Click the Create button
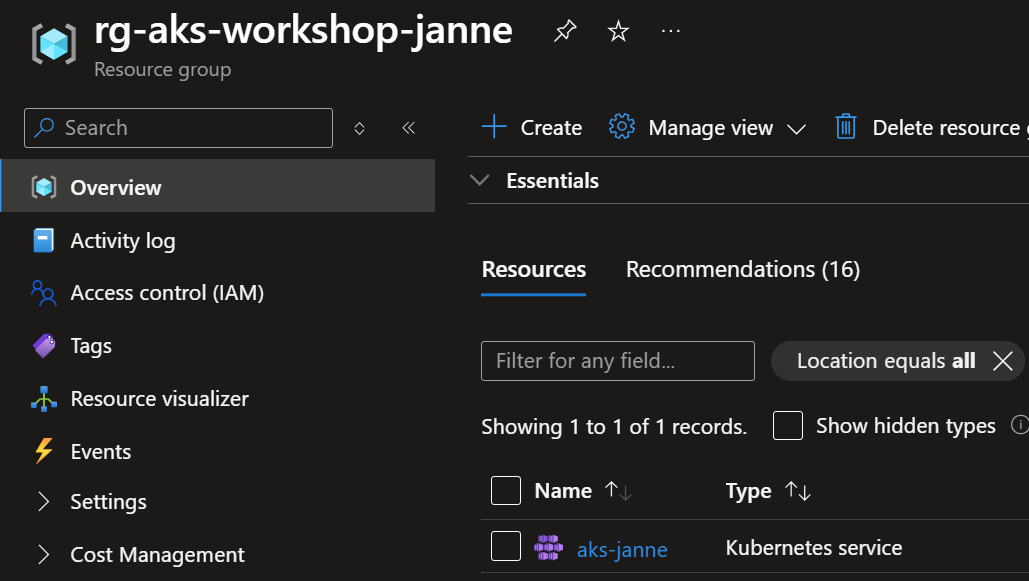The width and height of the screenshot is (1029, 581). click(532, 127)
